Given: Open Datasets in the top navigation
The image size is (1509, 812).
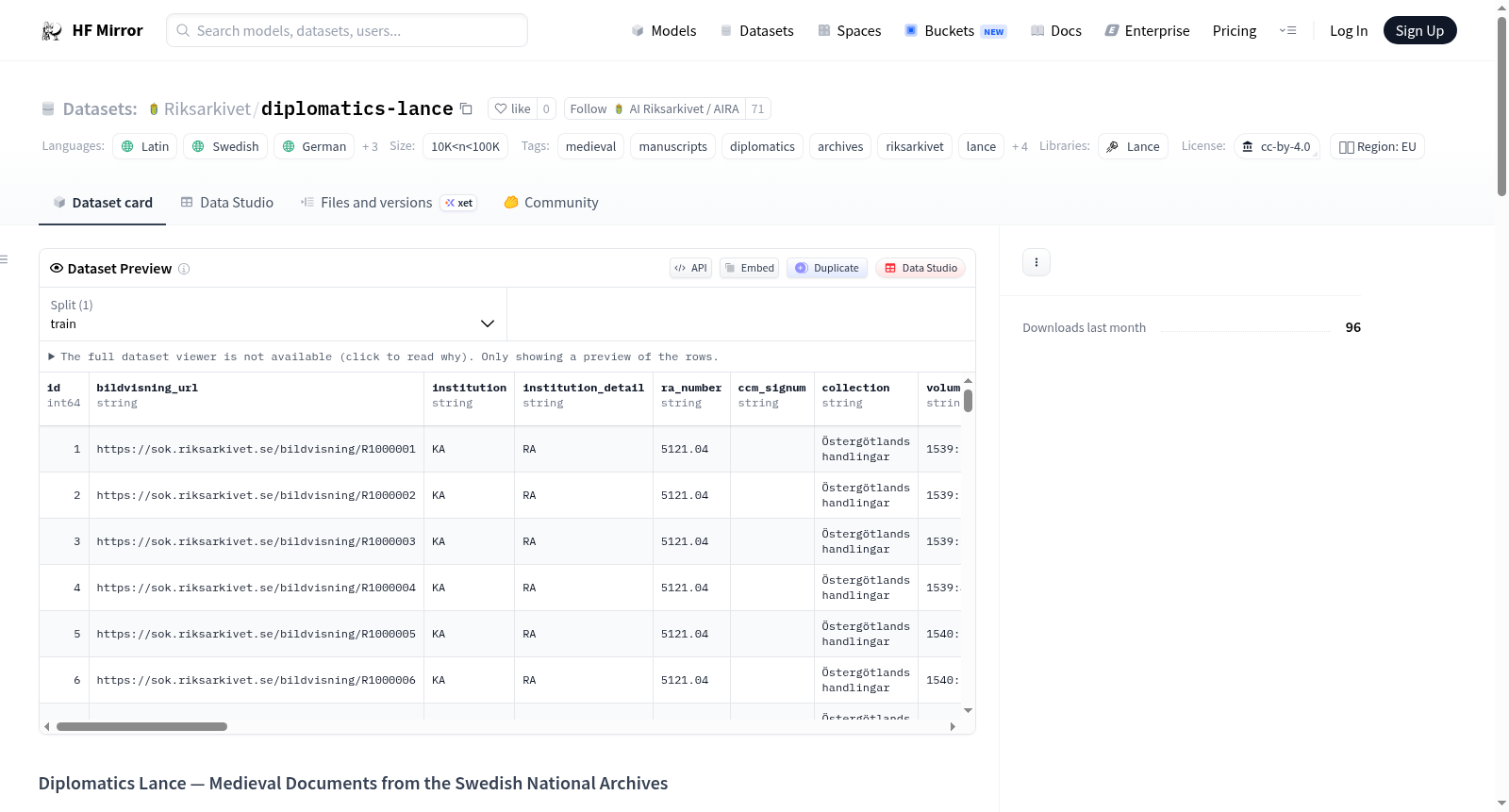Looking at the screenshot, I should click(x=757, y=31).
